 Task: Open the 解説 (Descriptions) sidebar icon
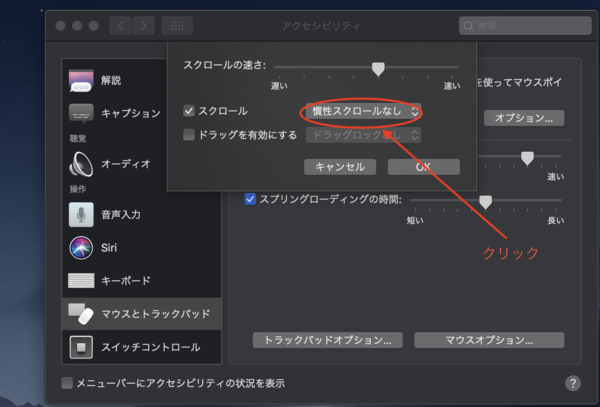click(x=81, y=81)
